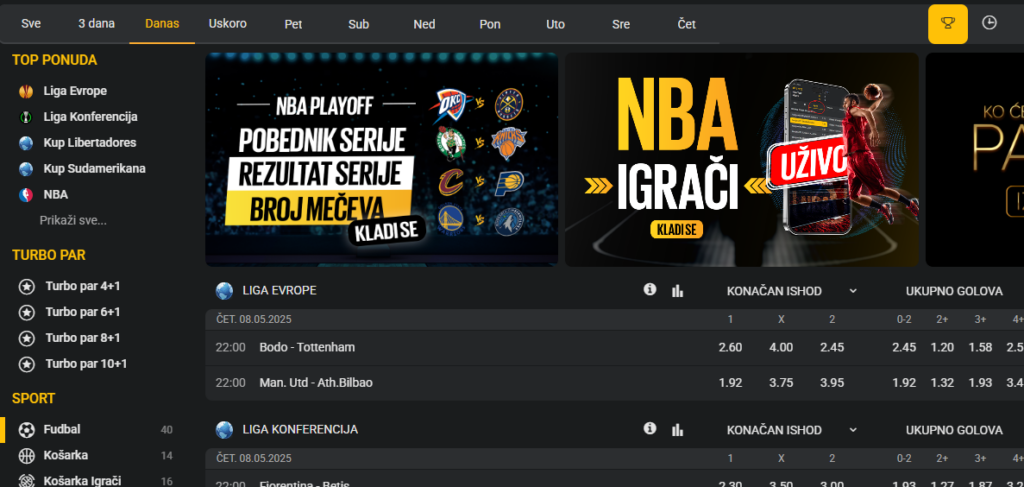
Task: Click the star icon for Turbo par 6+1
Action: coord(27,313)
